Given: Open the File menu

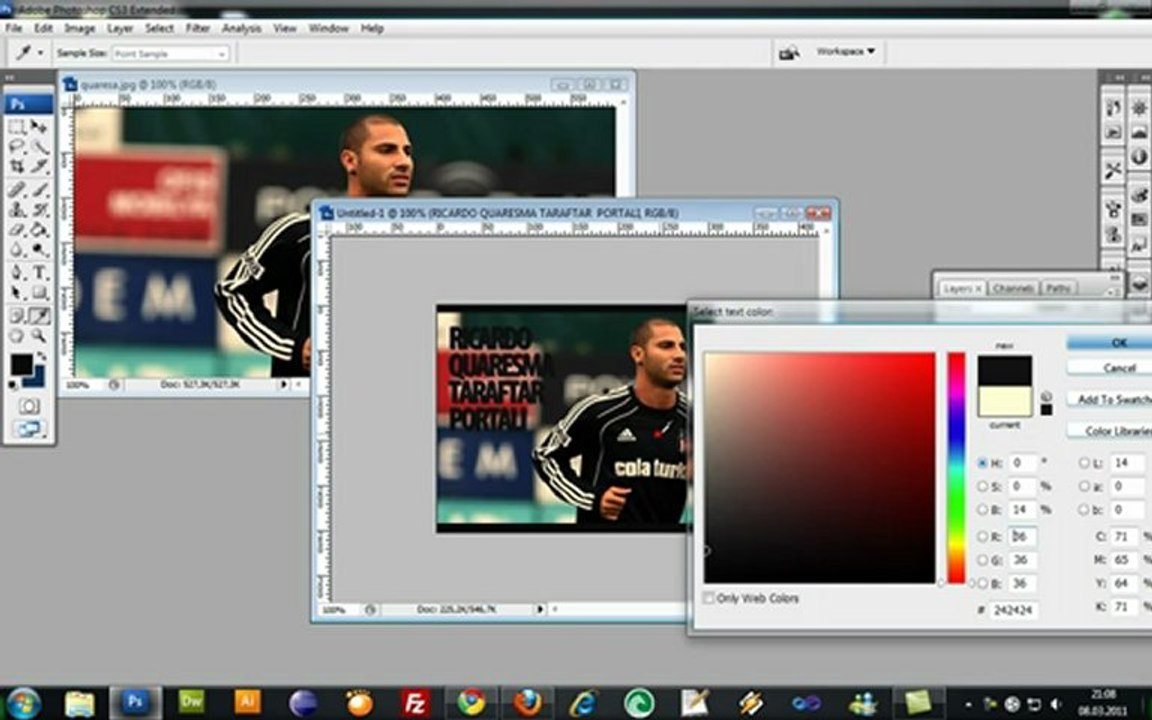Looking at the screenshot, I should (x=13, y=28).
